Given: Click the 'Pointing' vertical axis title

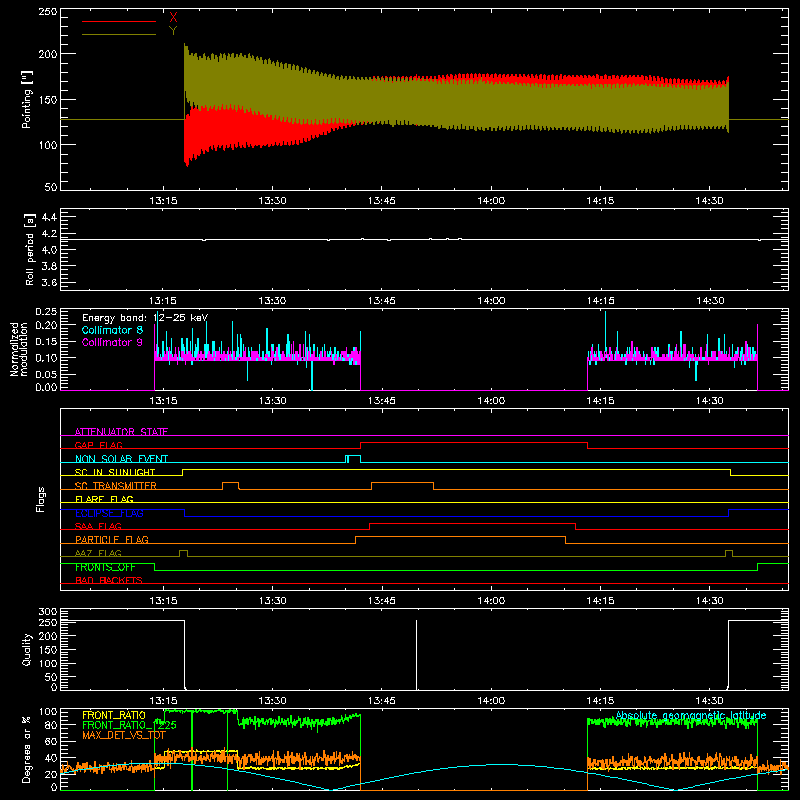Looking at the screenshot, I should (x=27, y=99).
